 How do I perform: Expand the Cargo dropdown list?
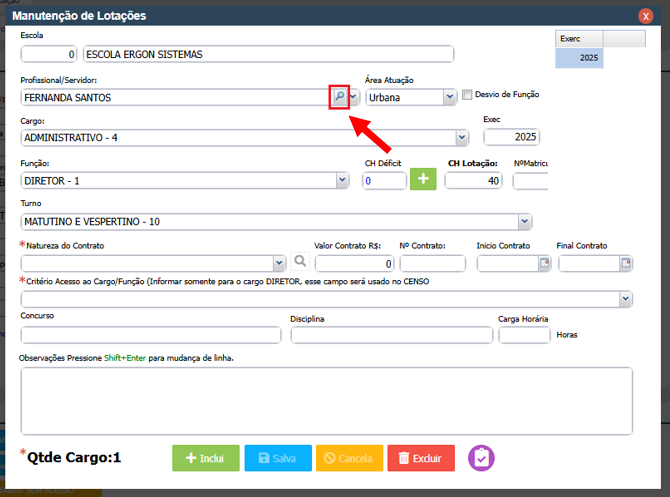tap(462, 138)
